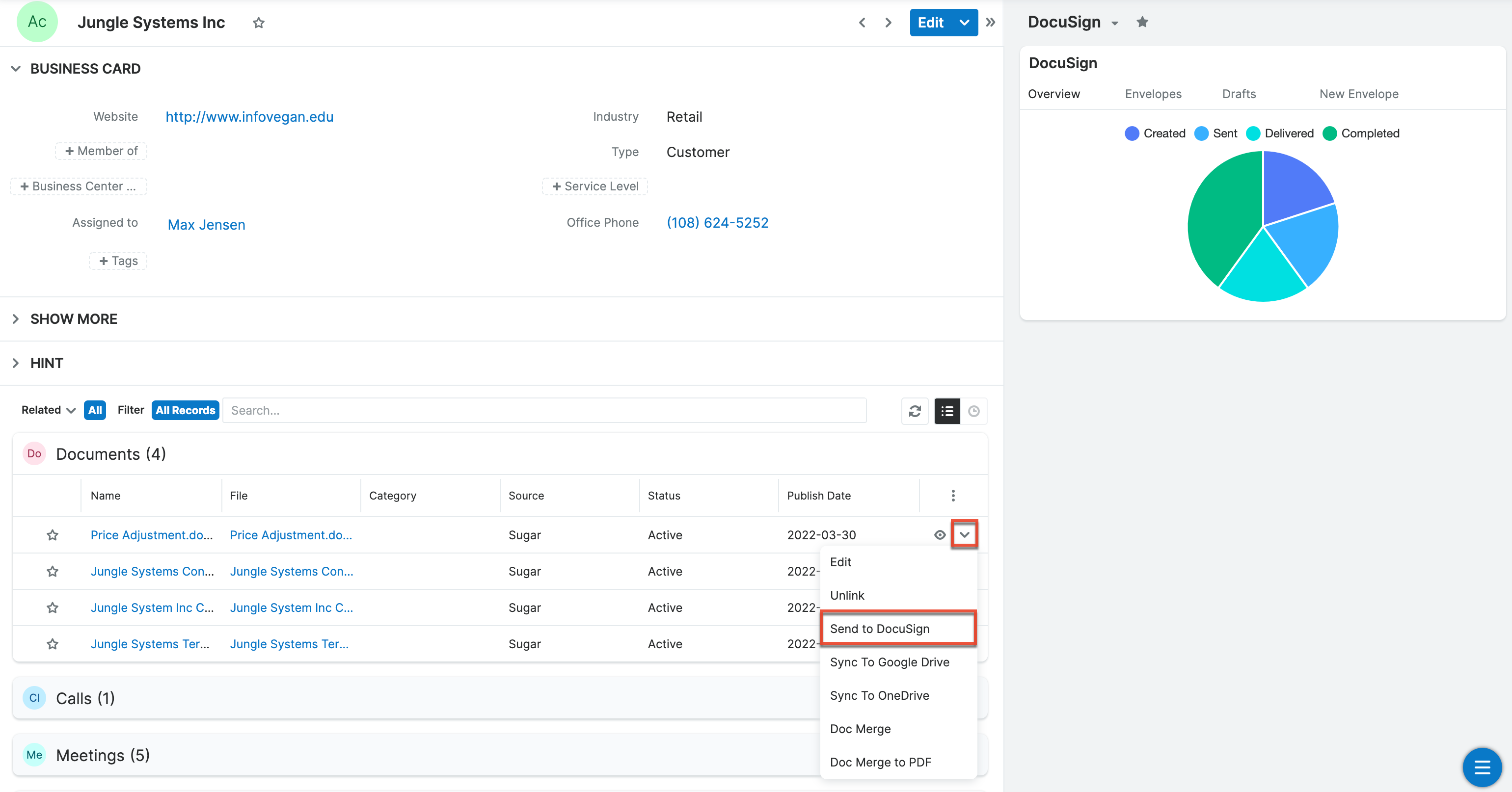Toggle the Created legend color dot

pos(1132,133)
